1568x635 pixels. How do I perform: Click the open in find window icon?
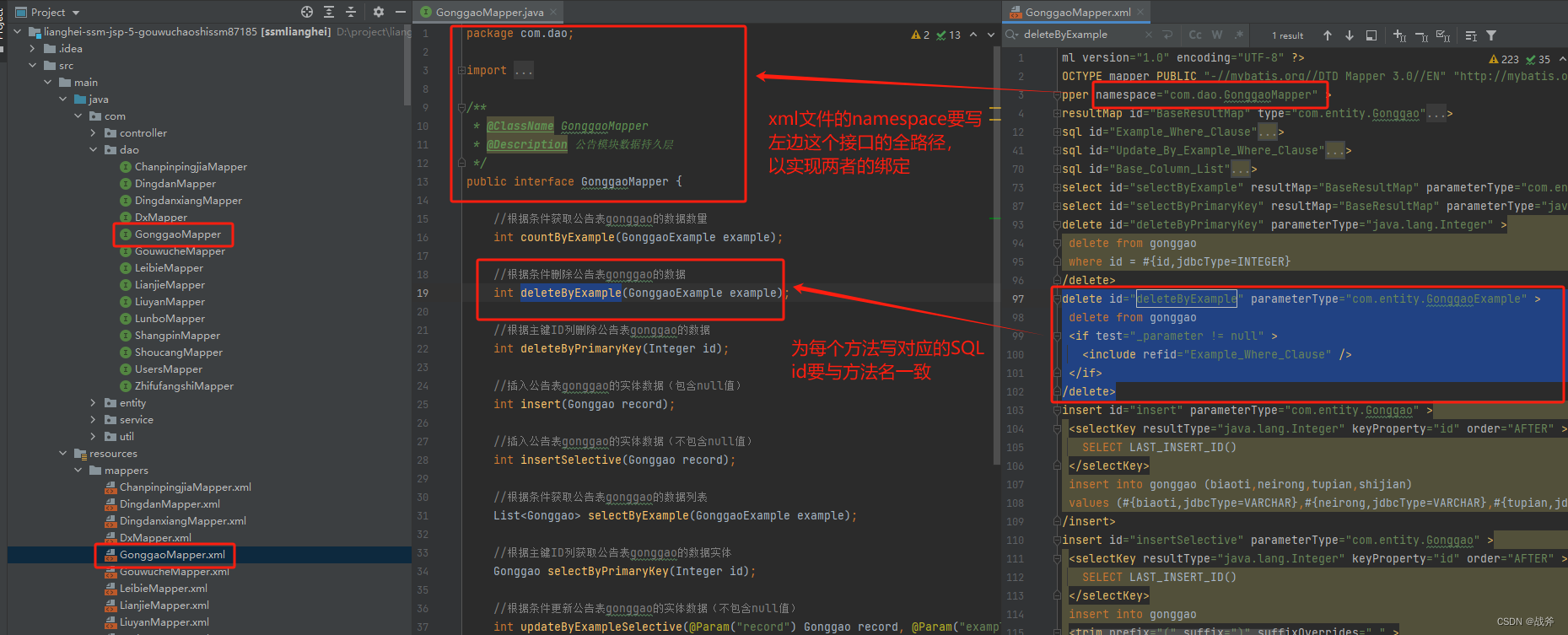pyautogui.click(x=1371, y=35)
